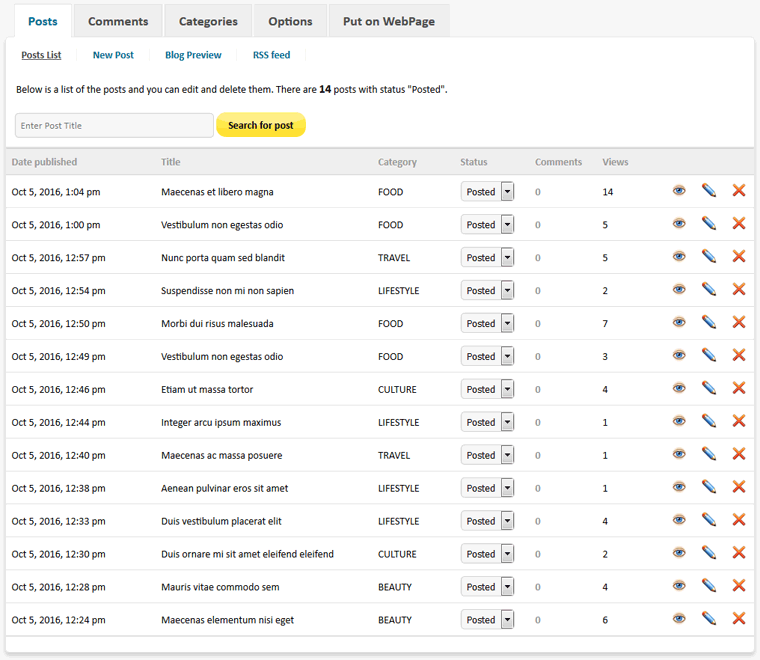The width and height of the screenshot is (760, 660).
Task: View 'Integer arcu ipsum maximus' via eye icon
Action: pyautogui.click(x=679, y=421)
